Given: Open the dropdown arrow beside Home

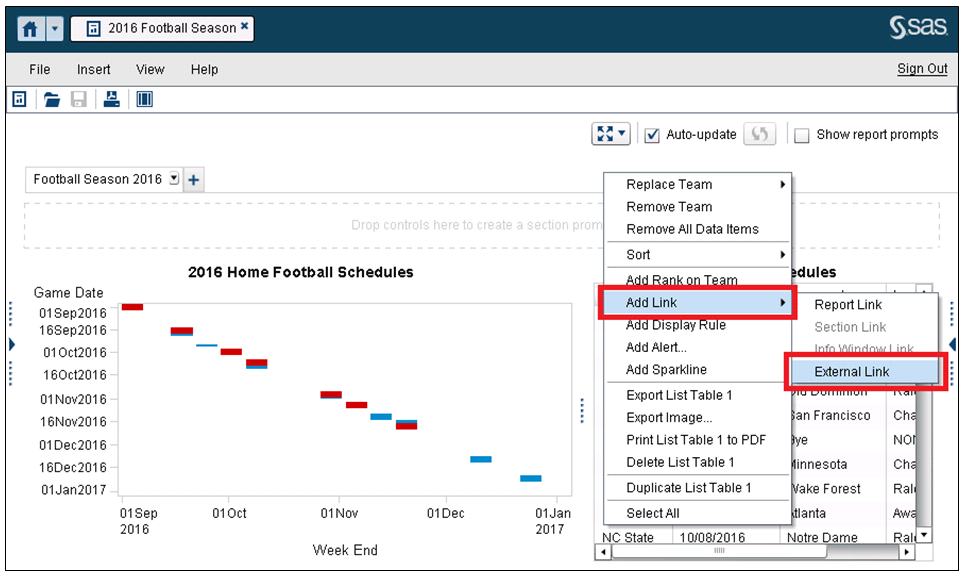Looking at the screenshot, I should click(x=54, y=29).
